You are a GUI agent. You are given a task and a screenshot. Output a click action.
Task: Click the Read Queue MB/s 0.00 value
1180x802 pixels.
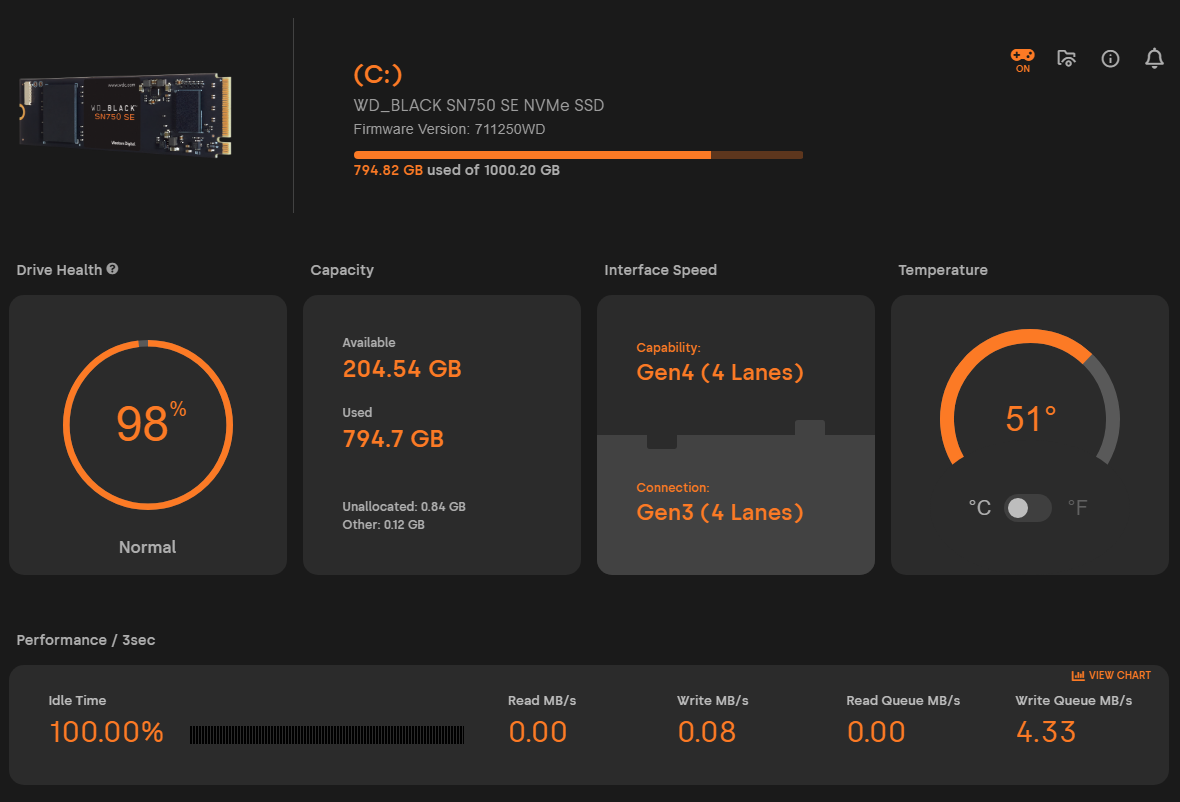point(876,732)
